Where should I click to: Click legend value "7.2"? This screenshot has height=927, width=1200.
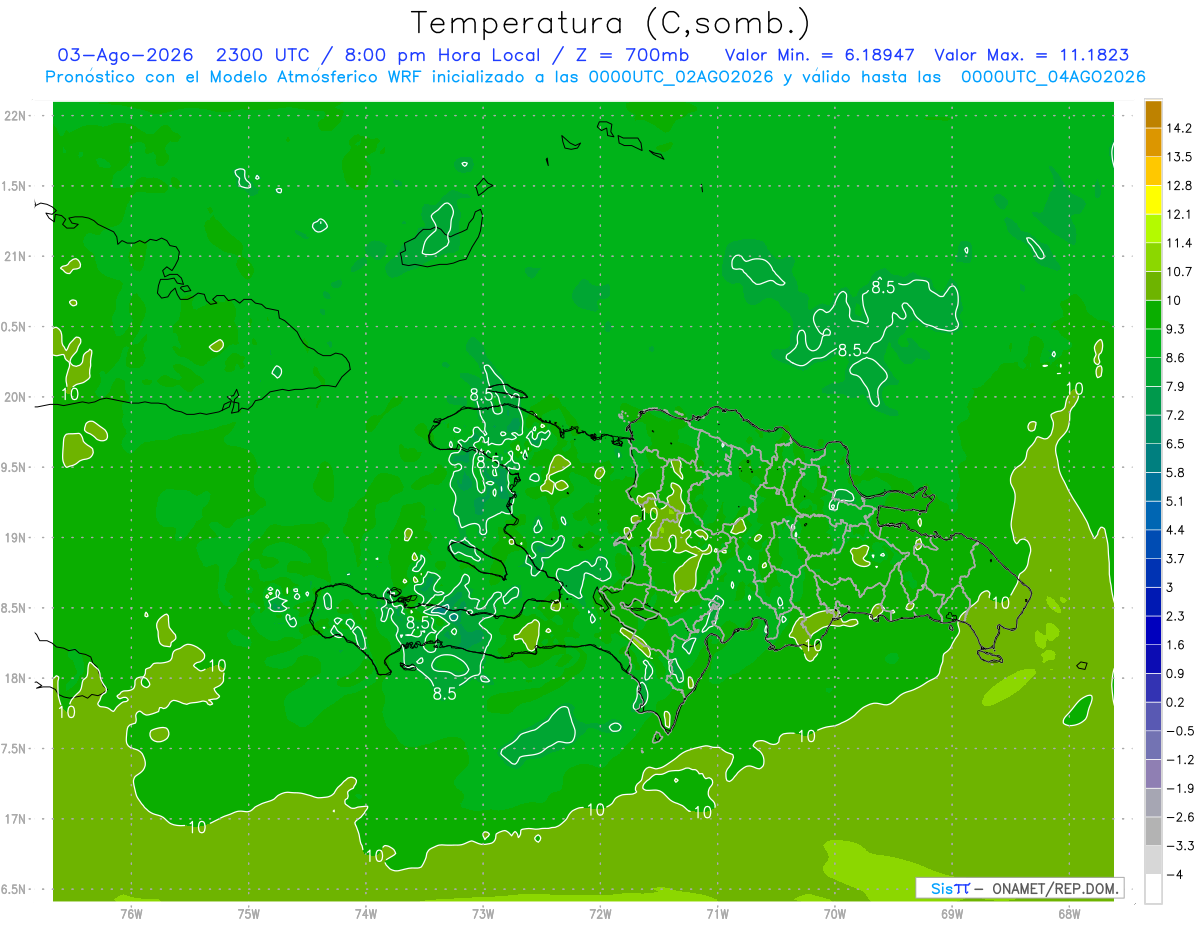1177,415
